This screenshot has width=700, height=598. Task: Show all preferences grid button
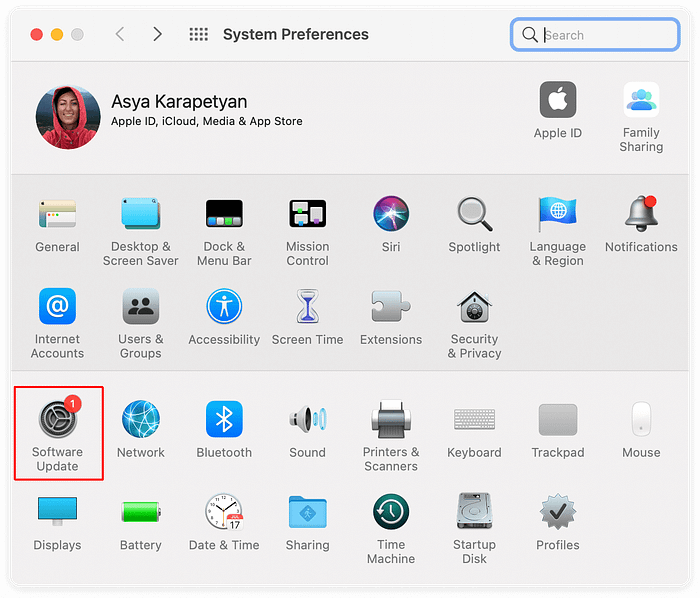(199, 34)
